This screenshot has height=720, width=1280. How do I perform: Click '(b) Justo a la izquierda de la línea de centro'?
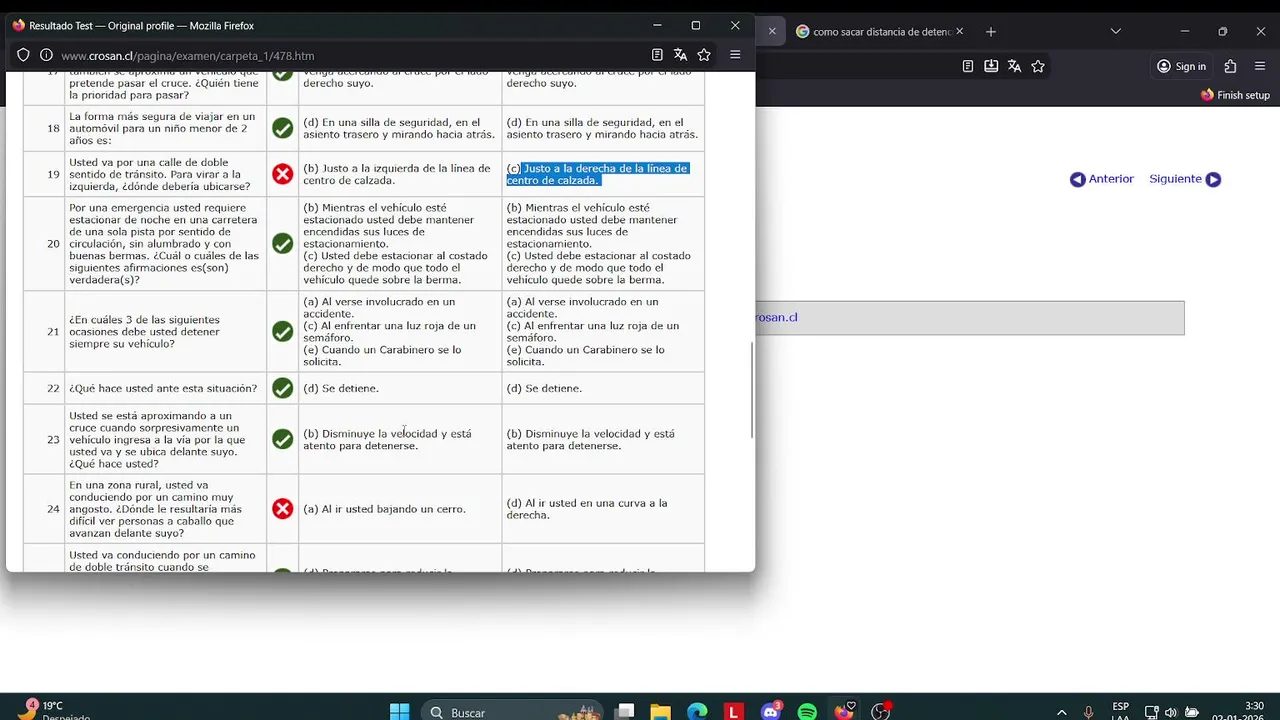pyautogui.click(x=397, y=174)
